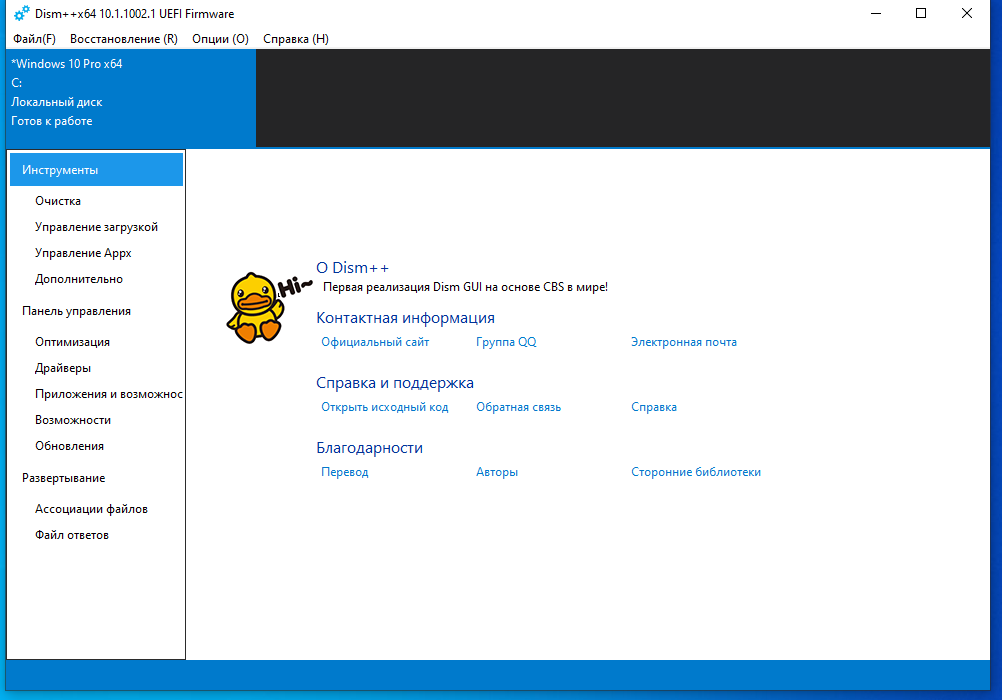Open the Обновления page

70,446
